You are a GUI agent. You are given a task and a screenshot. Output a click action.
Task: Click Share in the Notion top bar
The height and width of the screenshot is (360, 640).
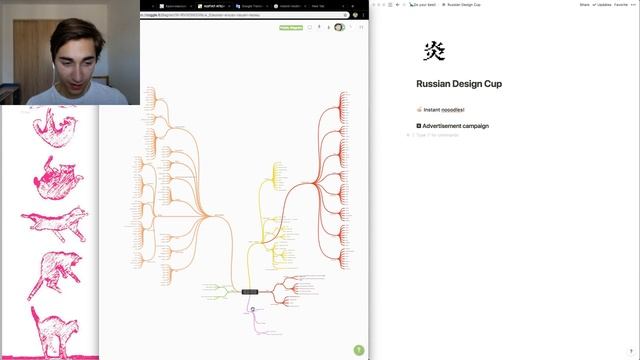[x=584, y=5]
